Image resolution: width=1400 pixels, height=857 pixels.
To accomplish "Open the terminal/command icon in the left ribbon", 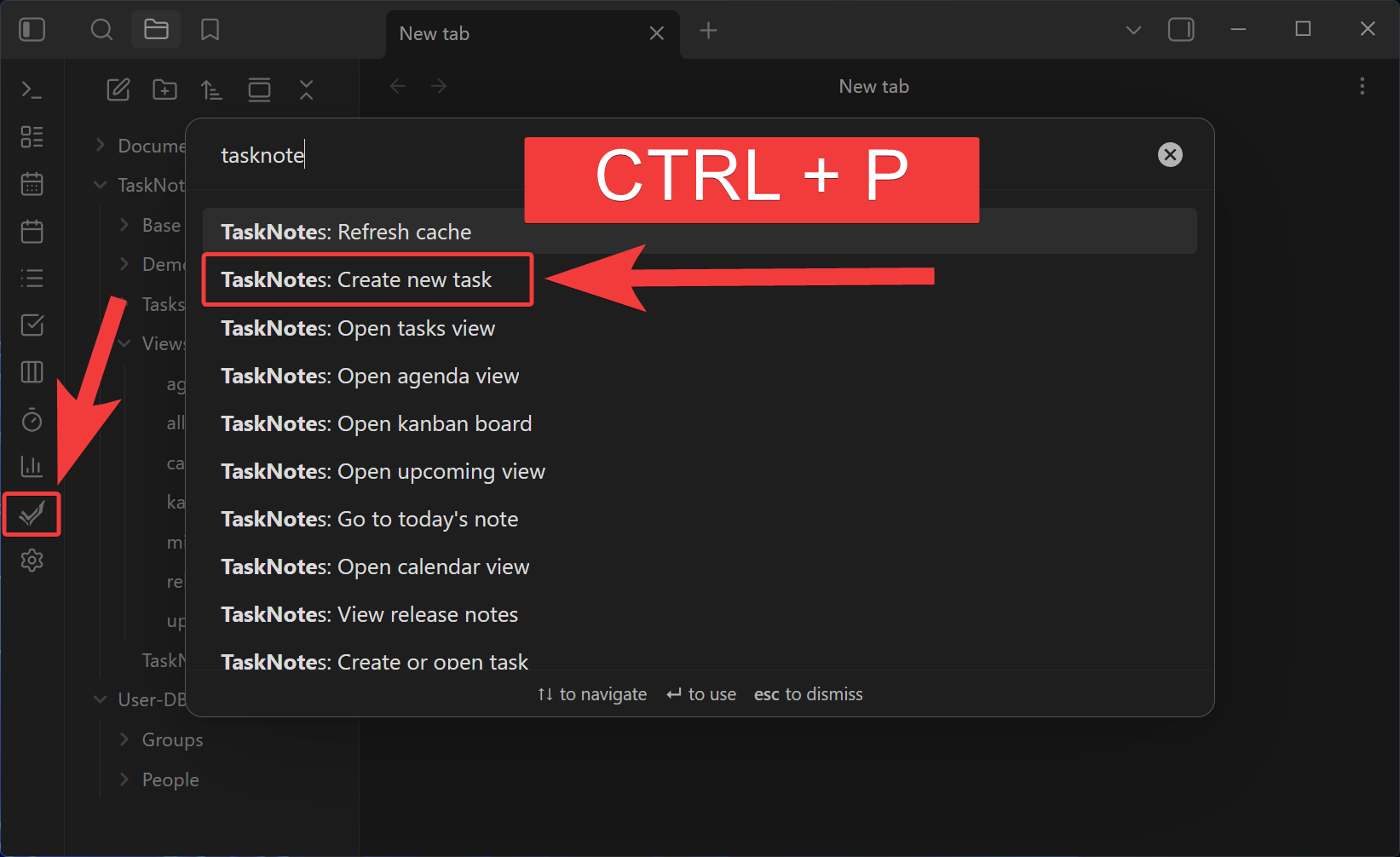I will (x=32, y=89).
